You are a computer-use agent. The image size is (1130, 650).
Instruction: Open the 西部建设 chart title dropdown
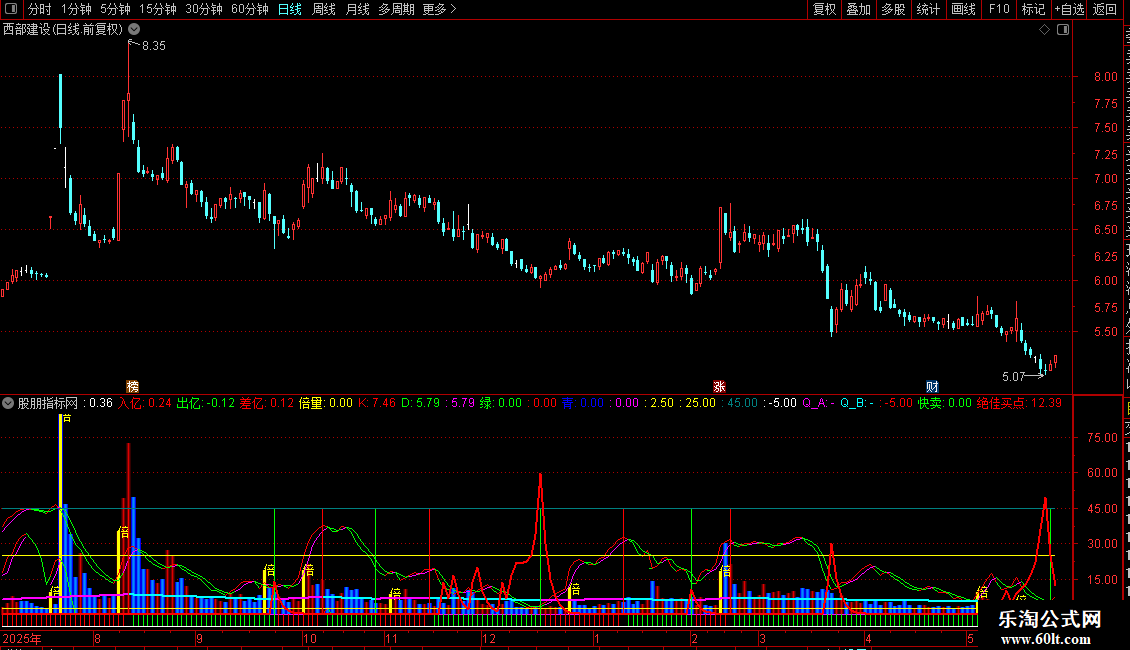tap(134, 29)
